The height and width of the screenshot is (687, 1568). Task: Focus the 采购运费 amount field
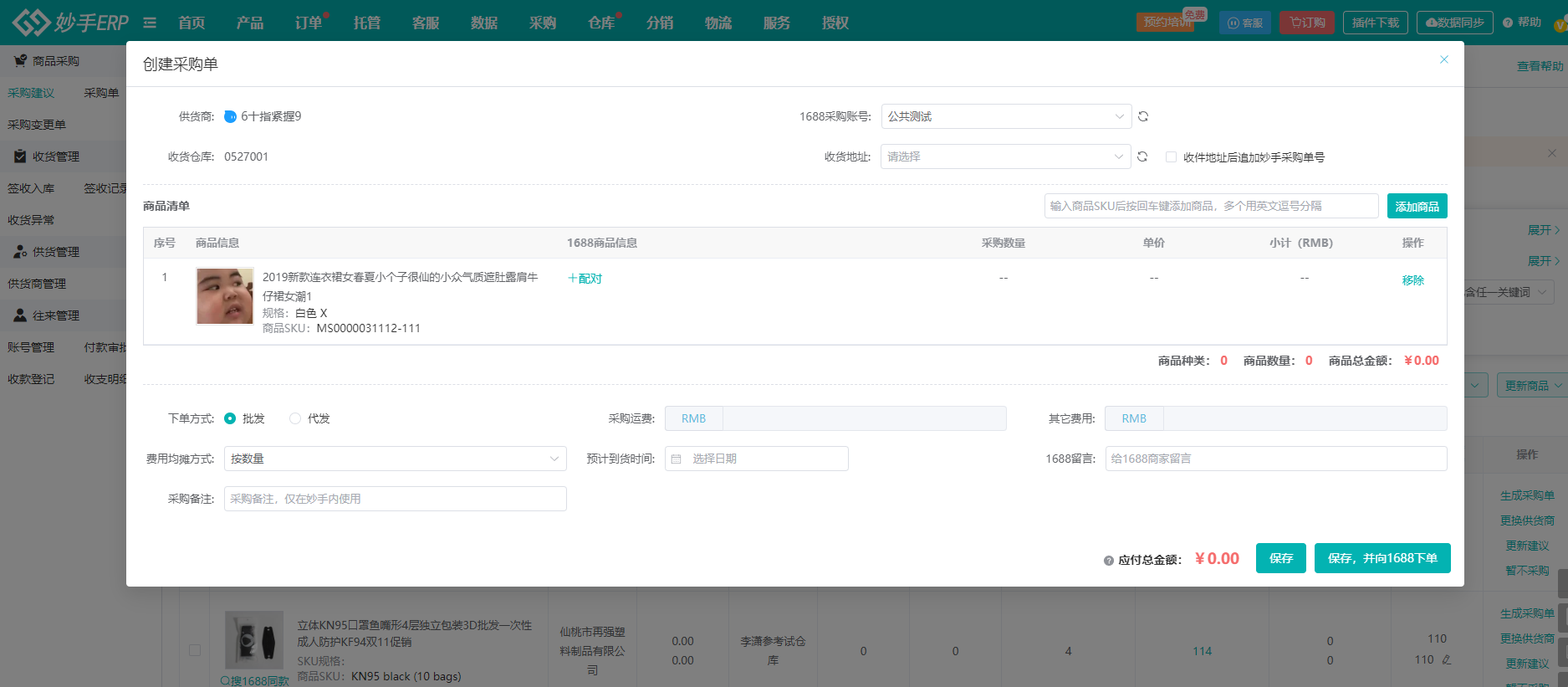point(864,418)
